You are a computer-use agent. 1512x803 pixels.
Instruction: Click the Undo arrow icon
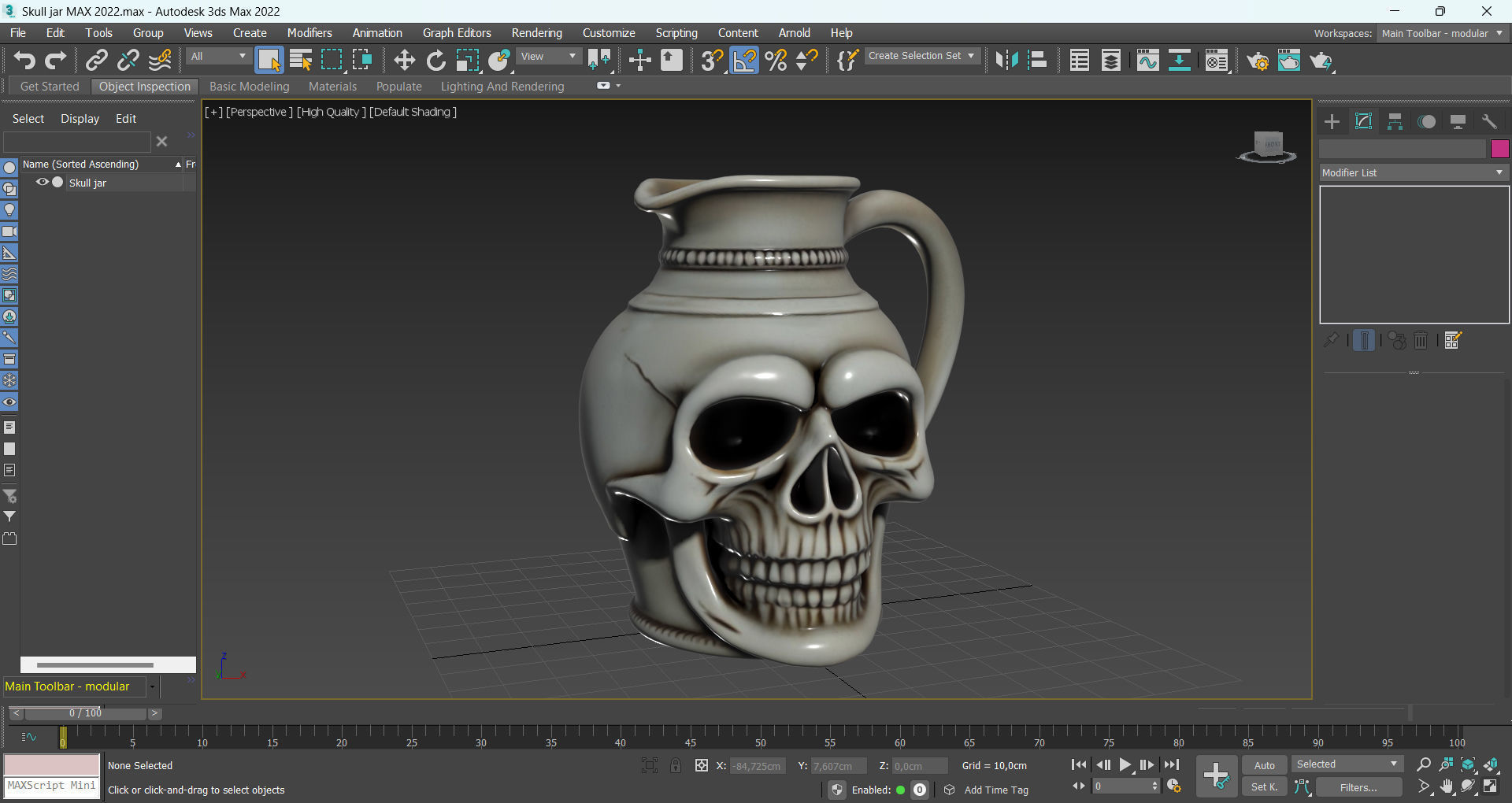tap(24, 61)
